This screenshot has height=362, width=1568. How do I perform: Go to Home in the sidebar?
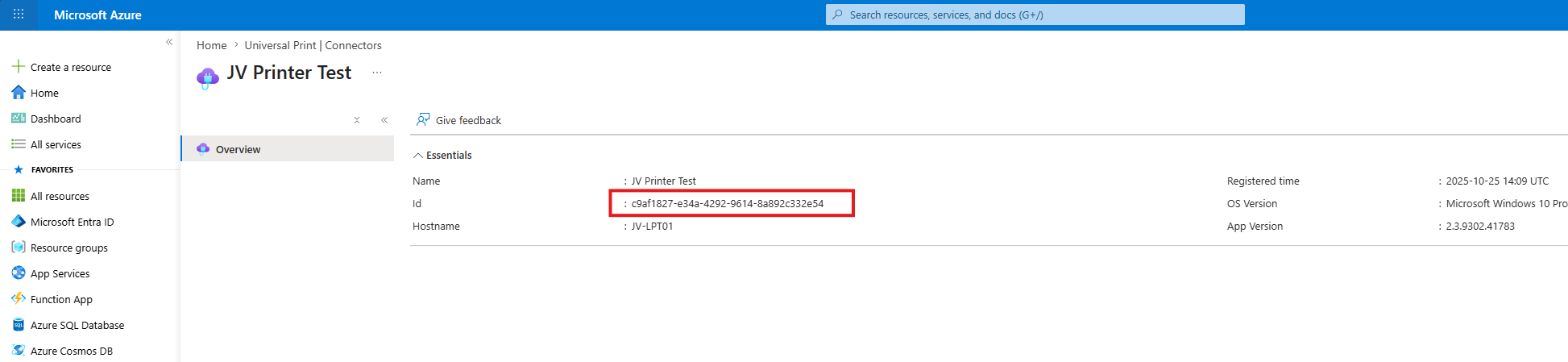44,93
